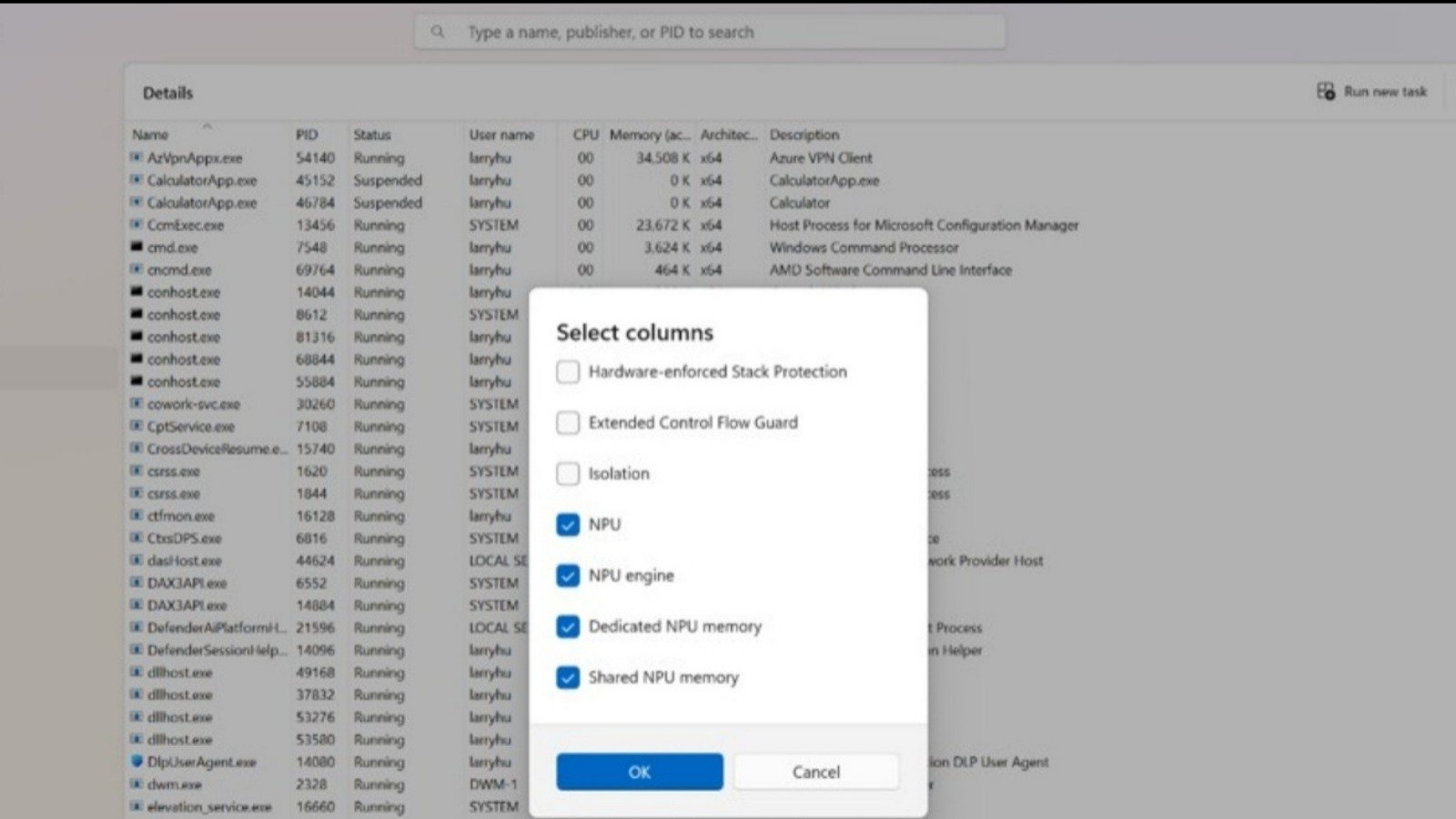Click the Run new task icon
The width and height of the screenshot is (1456, 819).
point(1326,91)
